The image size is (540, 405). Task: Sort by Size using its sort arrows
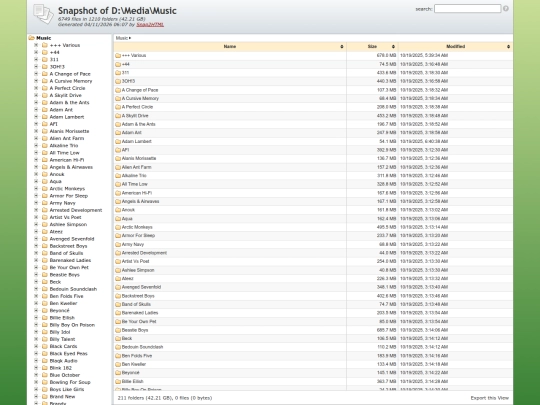393,46
